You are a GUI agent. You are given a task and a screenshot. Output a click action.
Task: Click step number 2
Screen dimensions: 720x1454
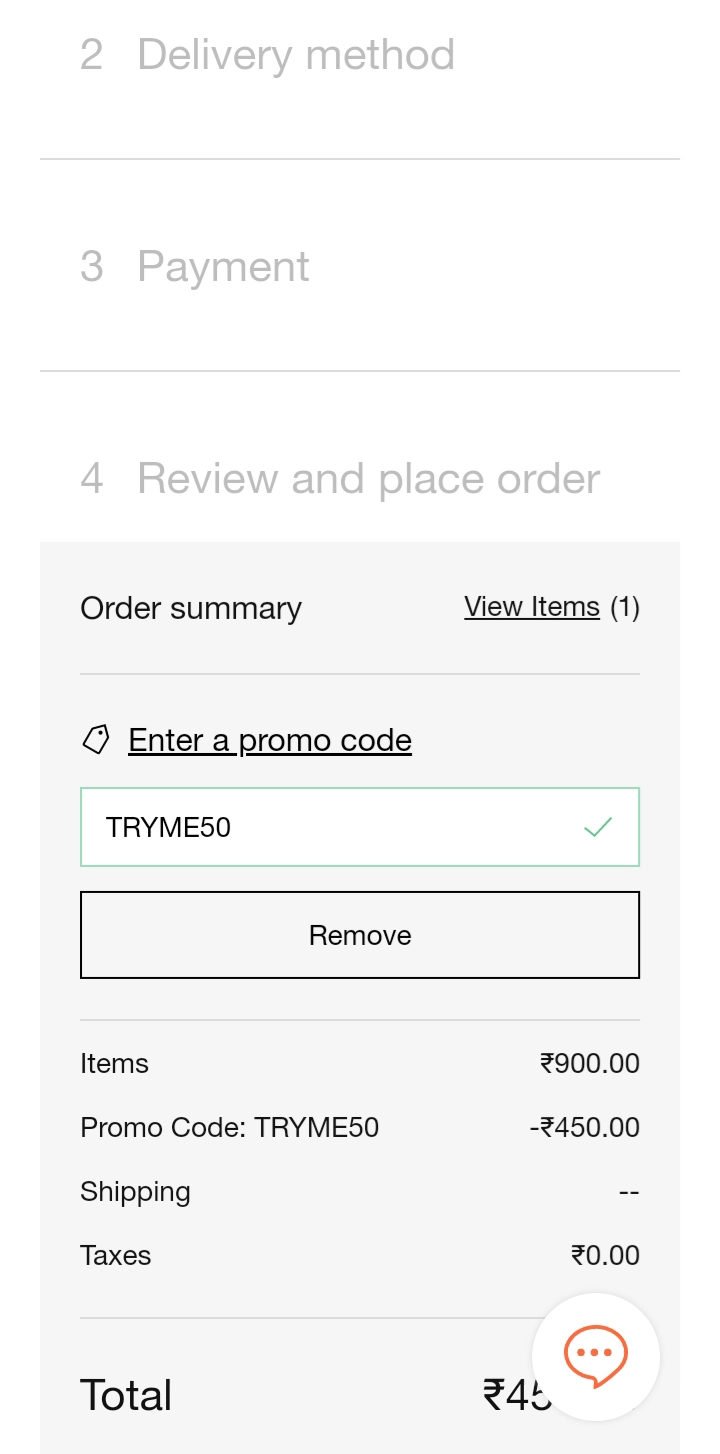(91, 54)
